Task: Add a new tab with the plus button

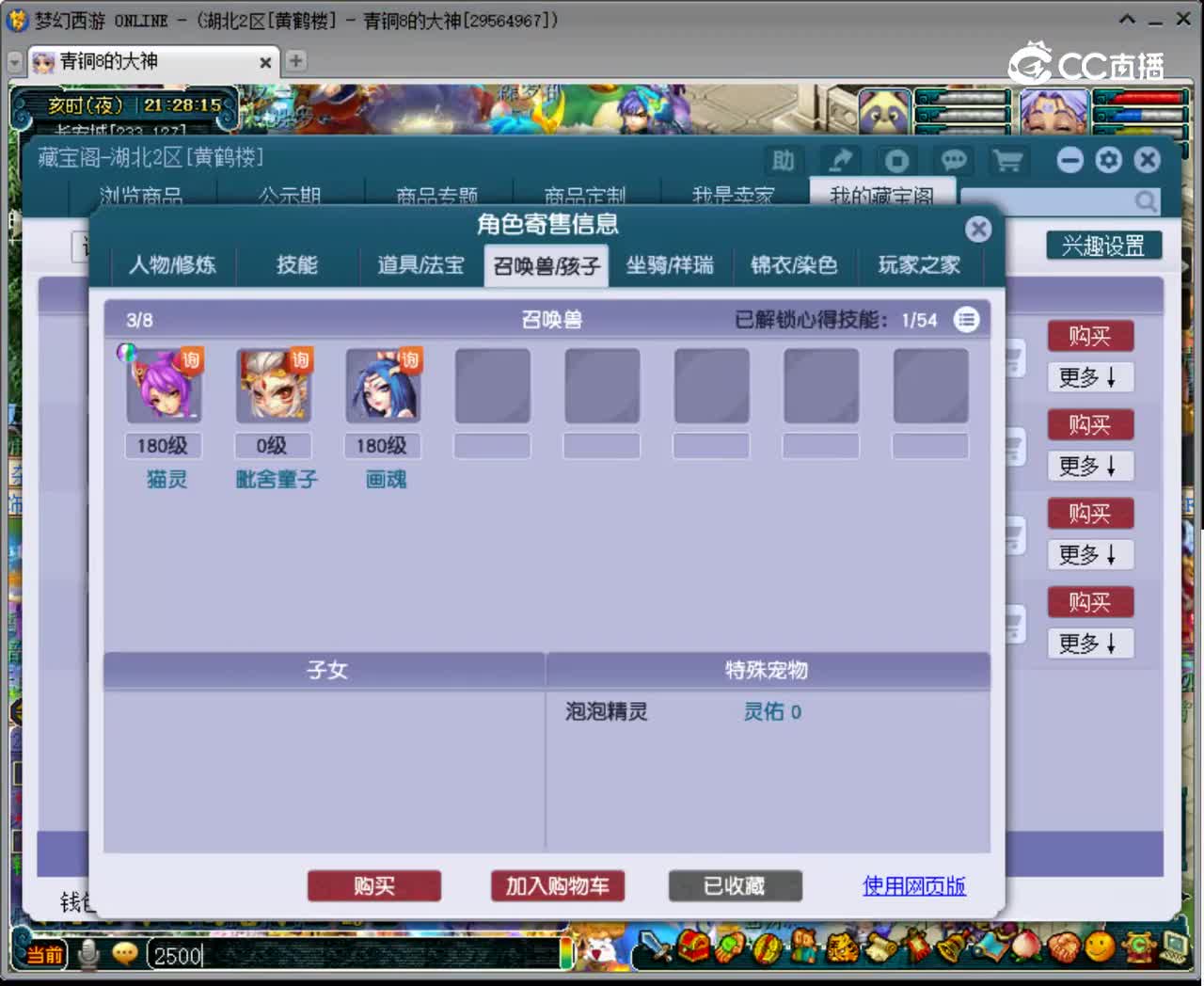Action: [x=295, y=61]
